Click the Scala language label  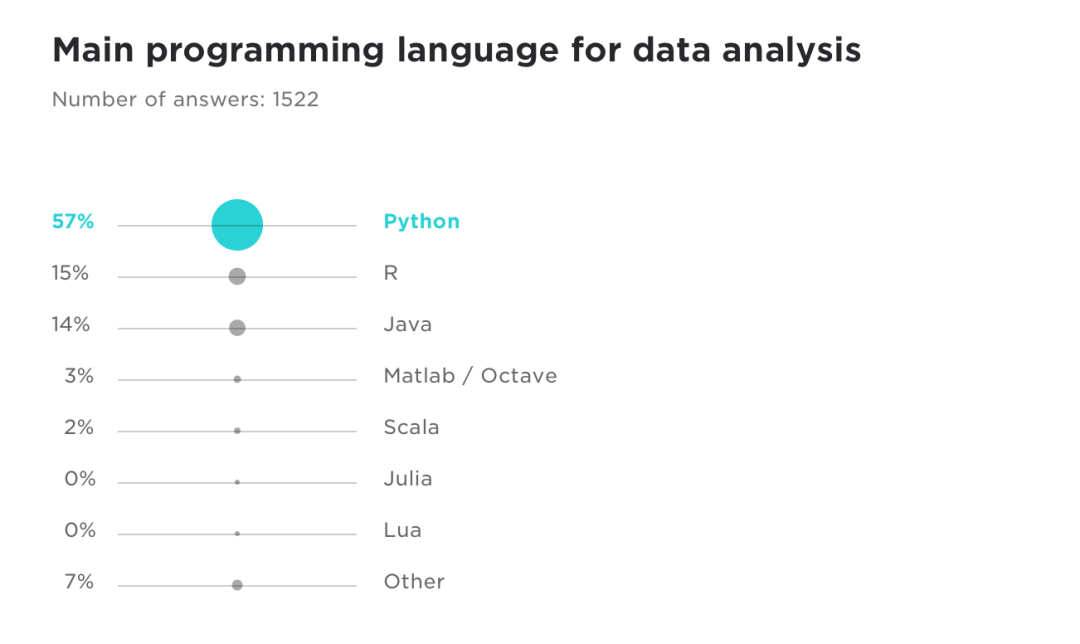411,428
